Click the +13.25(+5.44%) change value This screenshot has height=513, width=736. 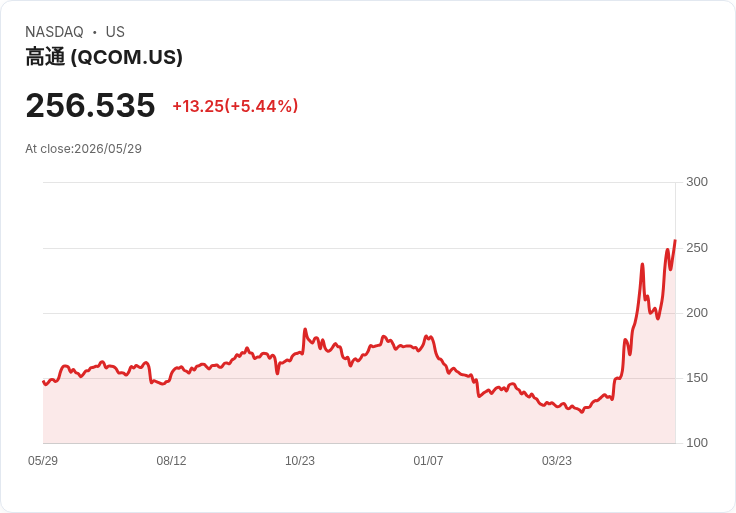[235, 106]
